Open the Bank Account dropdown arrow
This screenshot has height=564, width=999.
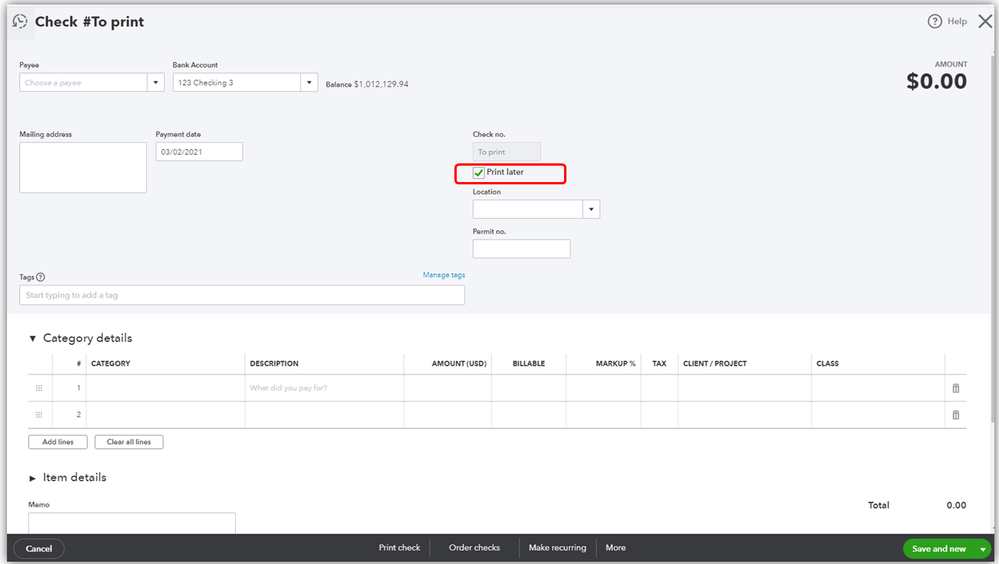pos(310,83)
